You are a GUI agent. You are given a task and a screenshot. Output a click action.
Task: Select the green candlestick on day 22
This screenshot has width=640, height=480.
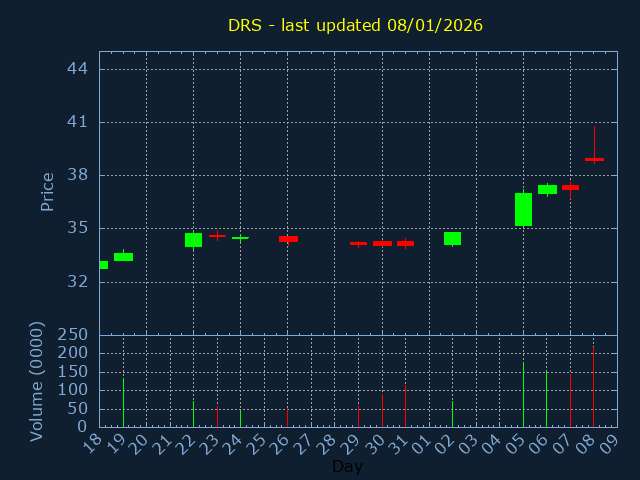193,240
